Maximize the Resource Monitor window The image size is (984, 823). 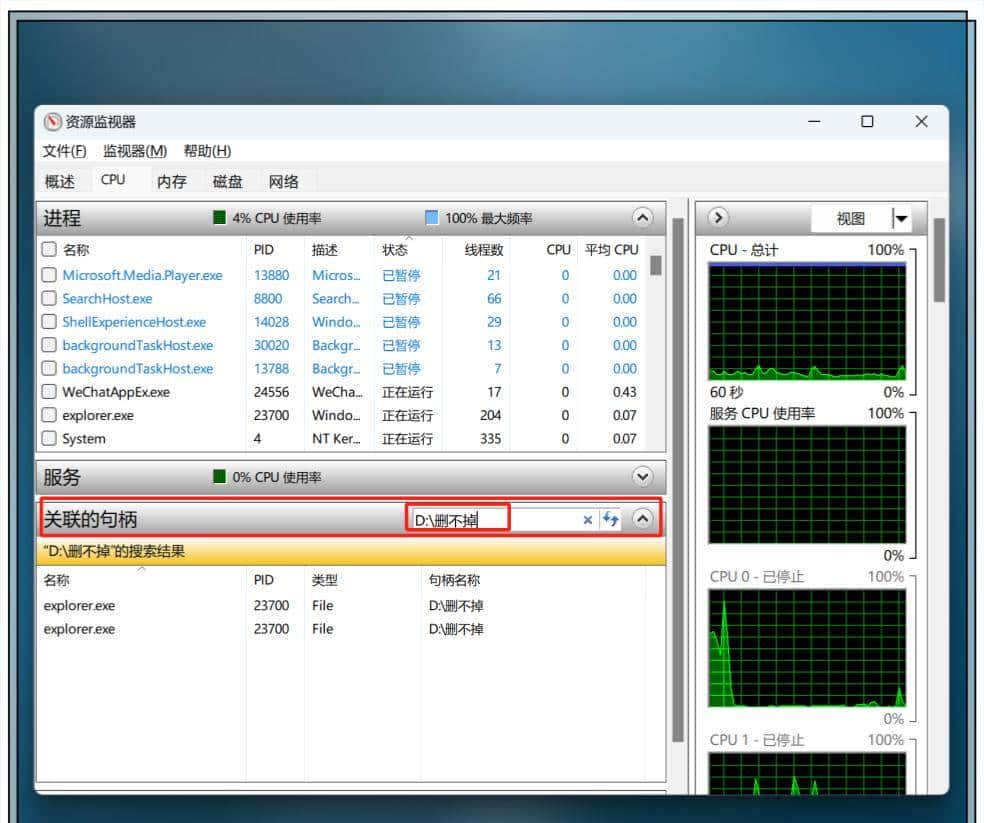[x=867, y=122]
